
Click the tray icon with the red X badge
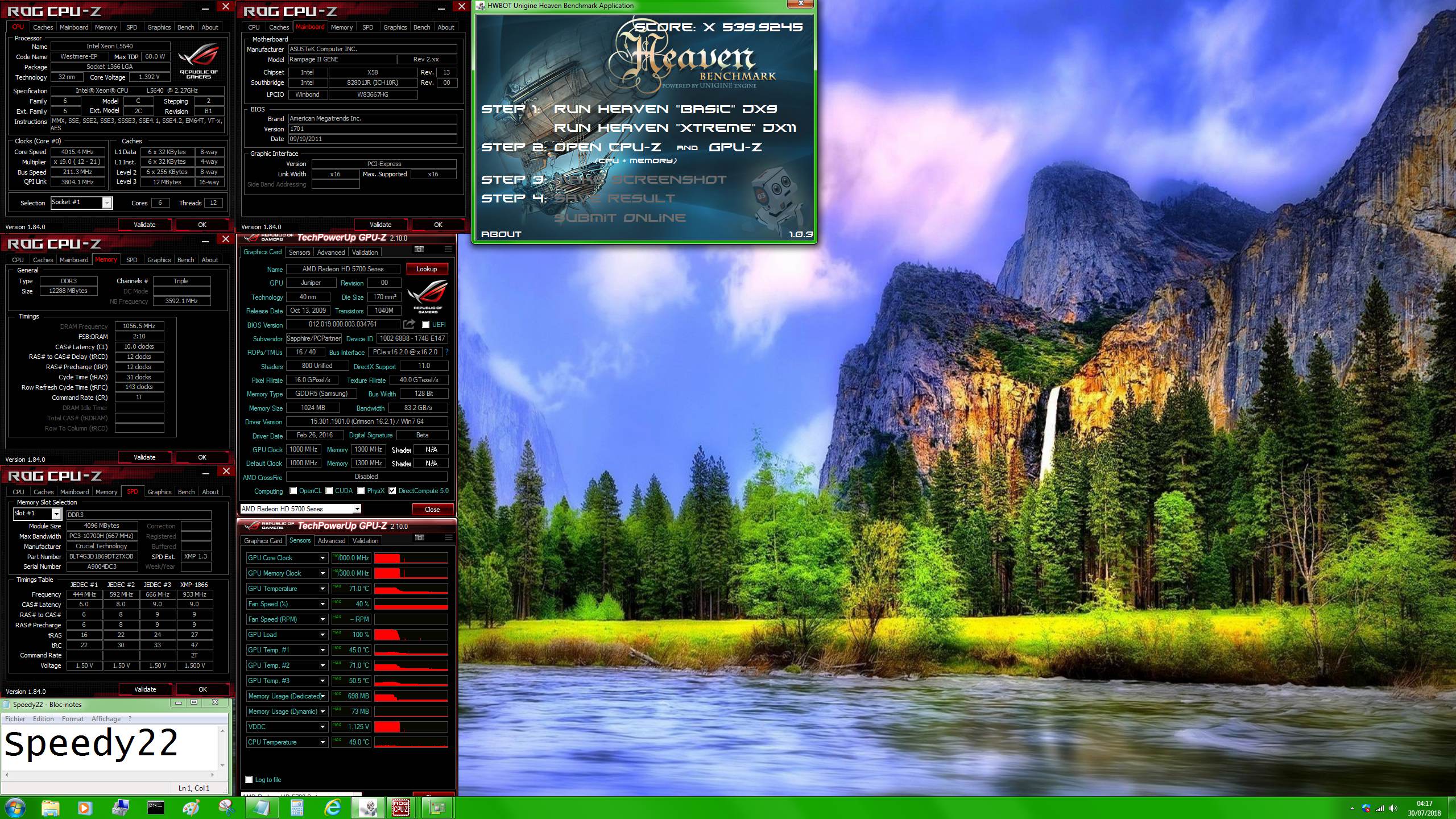[x=1366, y=808]
